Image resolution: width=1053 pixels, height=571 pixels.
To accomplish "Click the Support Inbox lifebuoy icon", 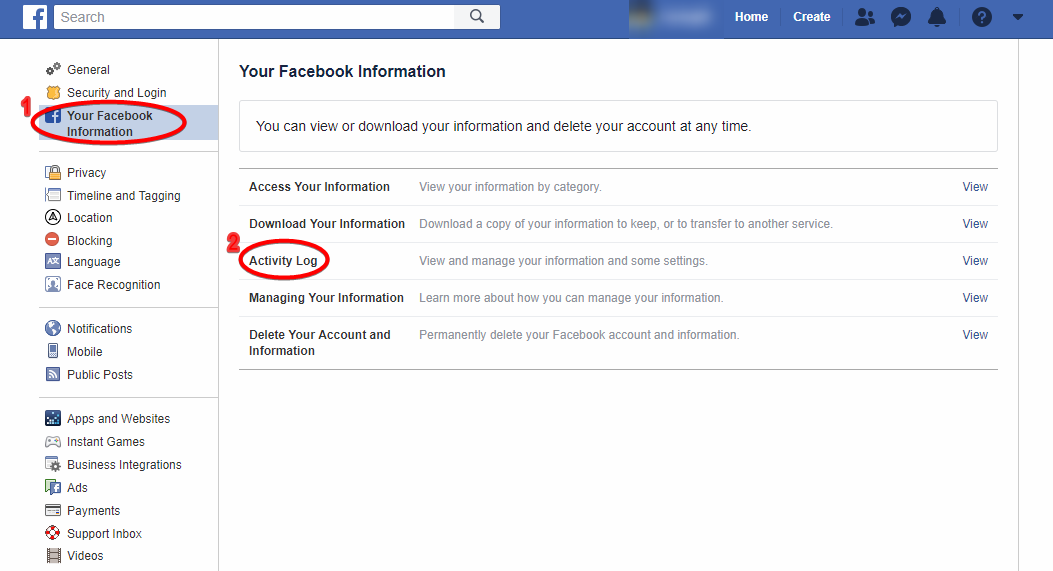I will 52,533.
